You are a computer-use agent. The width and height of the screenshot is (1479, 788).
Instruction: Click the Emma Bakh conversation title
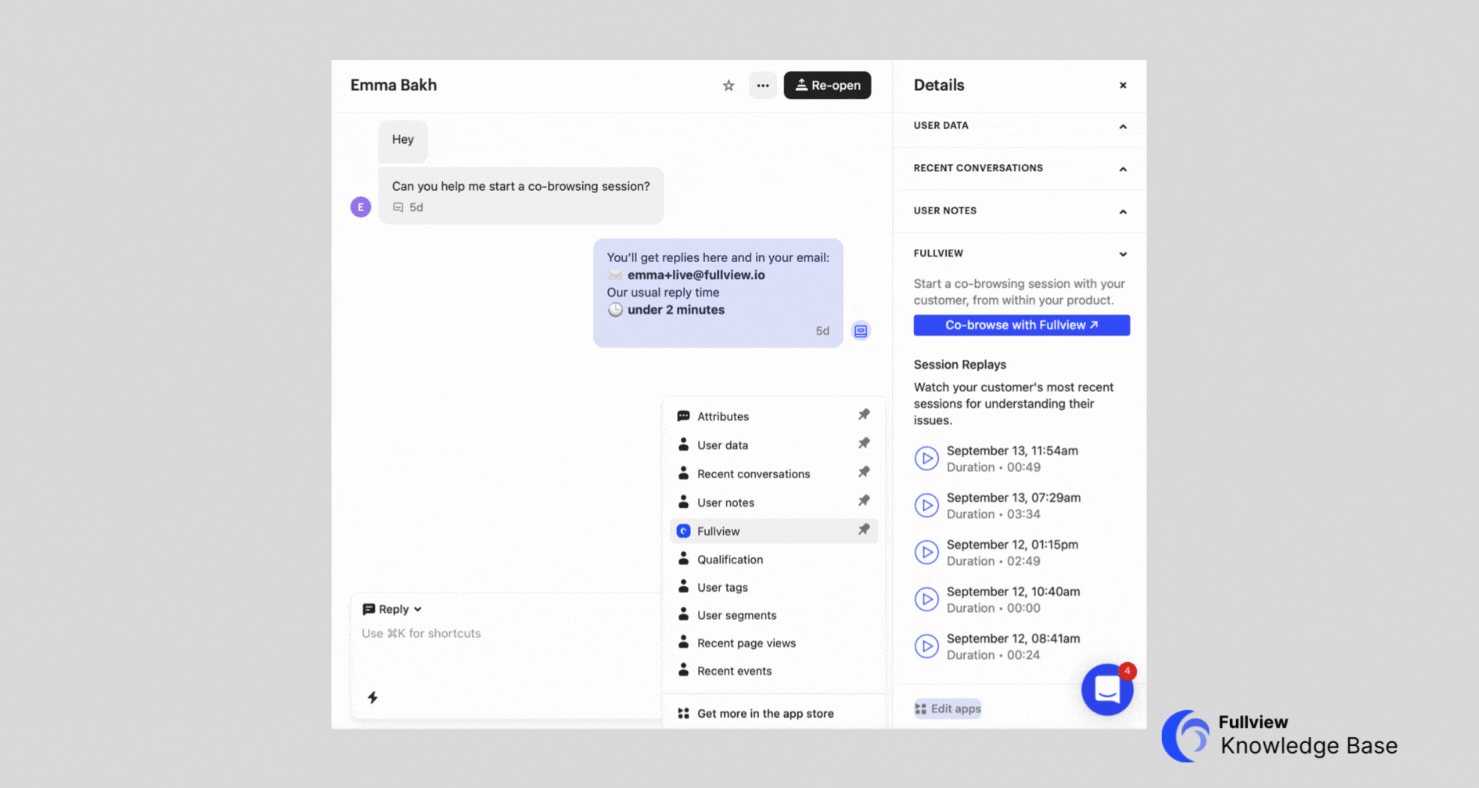click(x=393, y=86)
